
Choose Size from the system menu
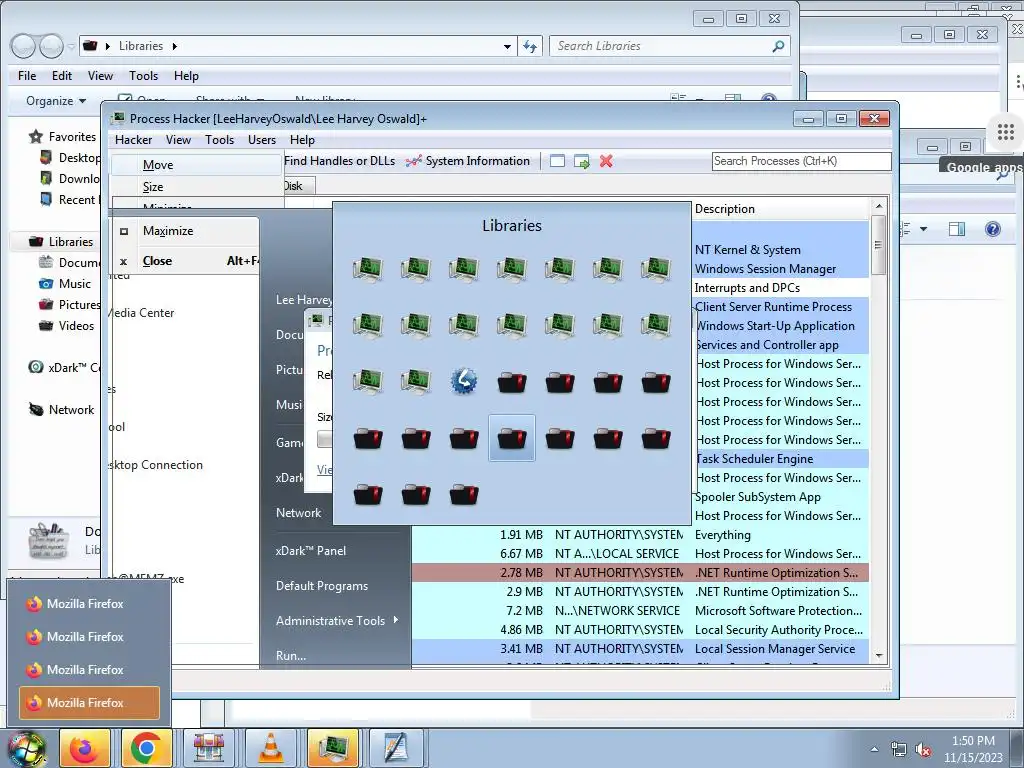click(x=196, y=187)
